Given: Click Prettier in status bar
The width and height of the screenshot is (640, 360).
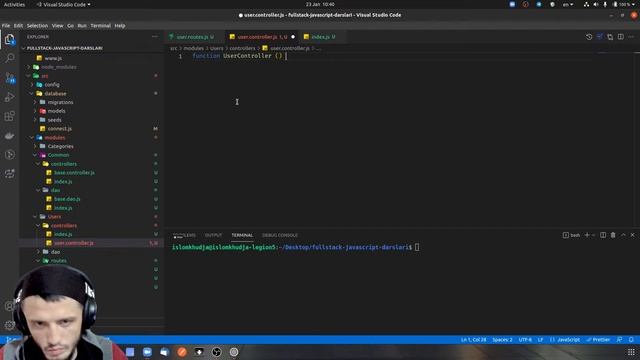Looking at the screenshot, I should click(598, 340).
